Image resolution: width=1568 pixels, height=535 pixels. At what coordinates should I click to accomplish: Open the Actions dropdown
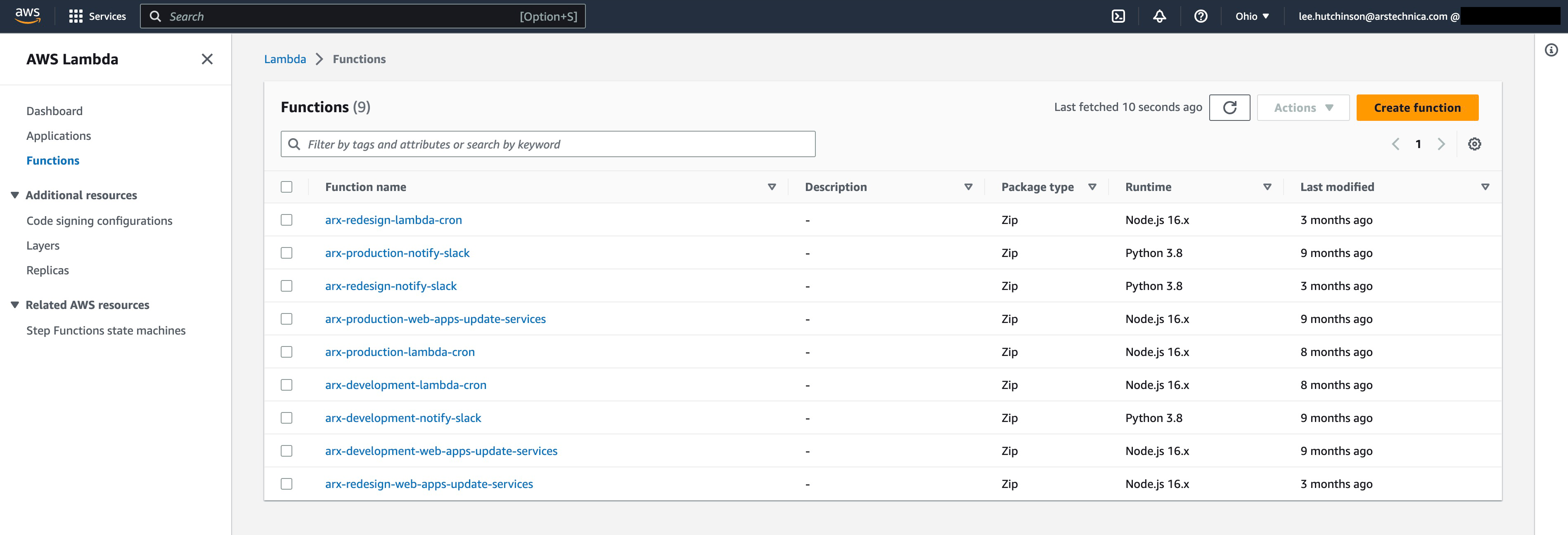coord(1303,108)
